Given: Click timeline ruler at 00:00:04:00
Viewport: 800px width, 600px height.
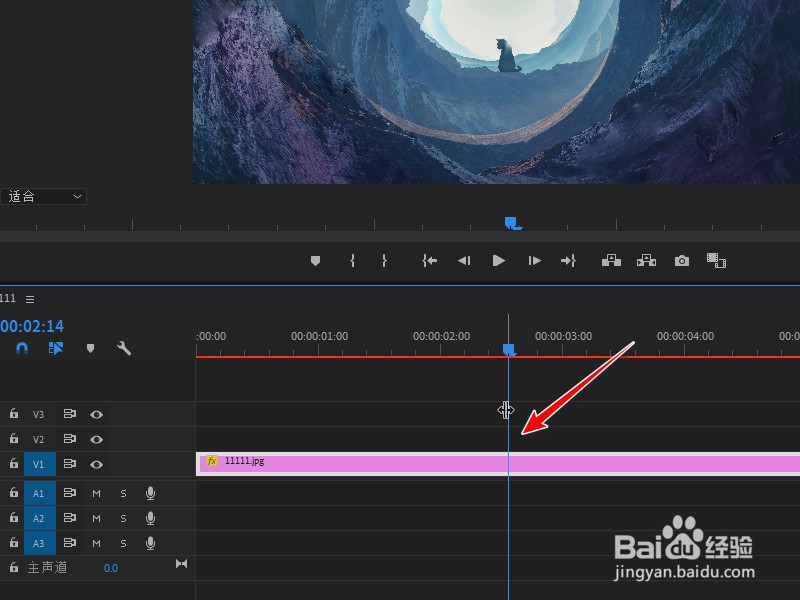Looking at the screenshot, I should coord(685,336).
